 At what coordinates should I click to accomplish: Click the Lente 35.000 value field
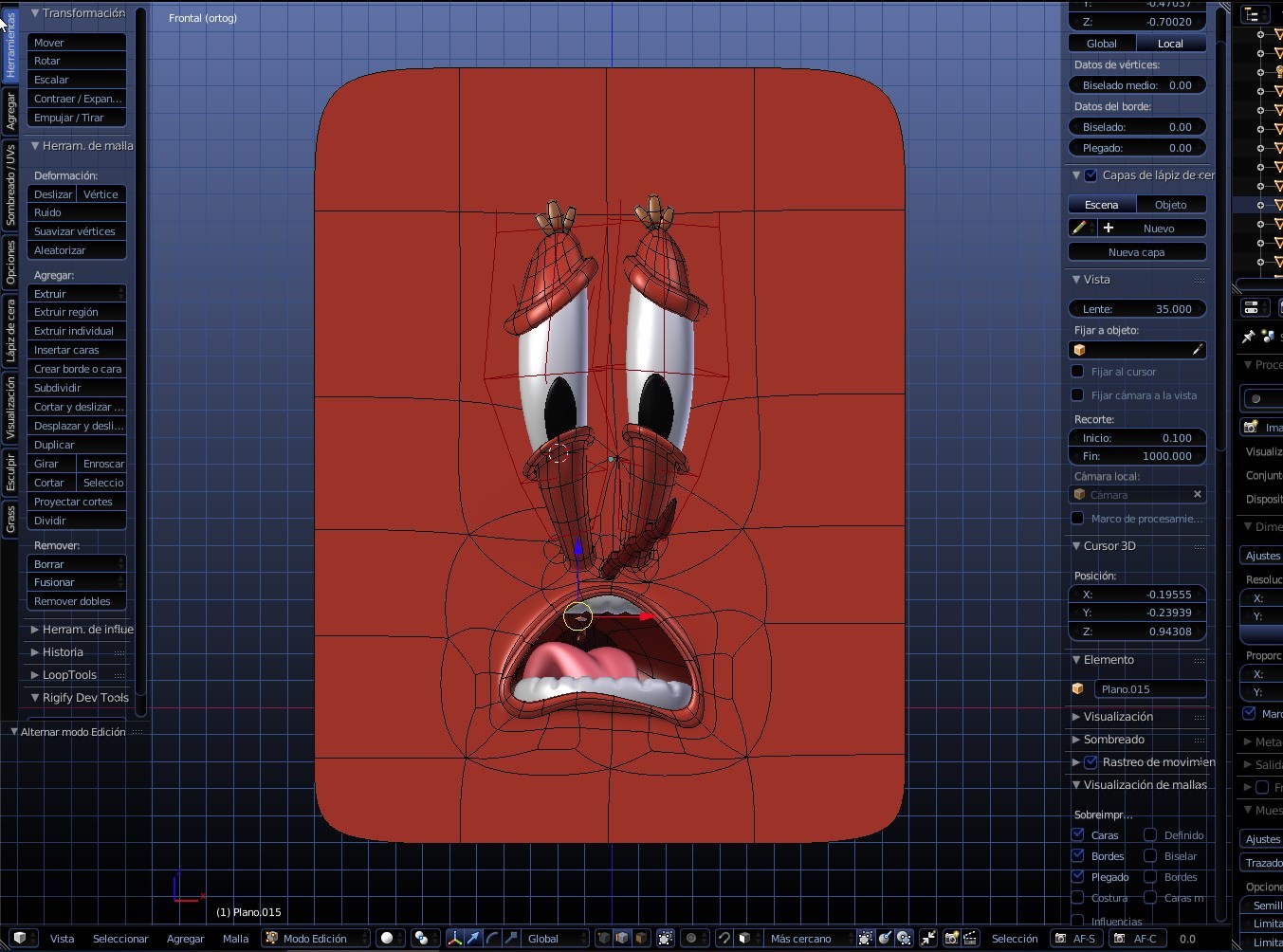1137,308
